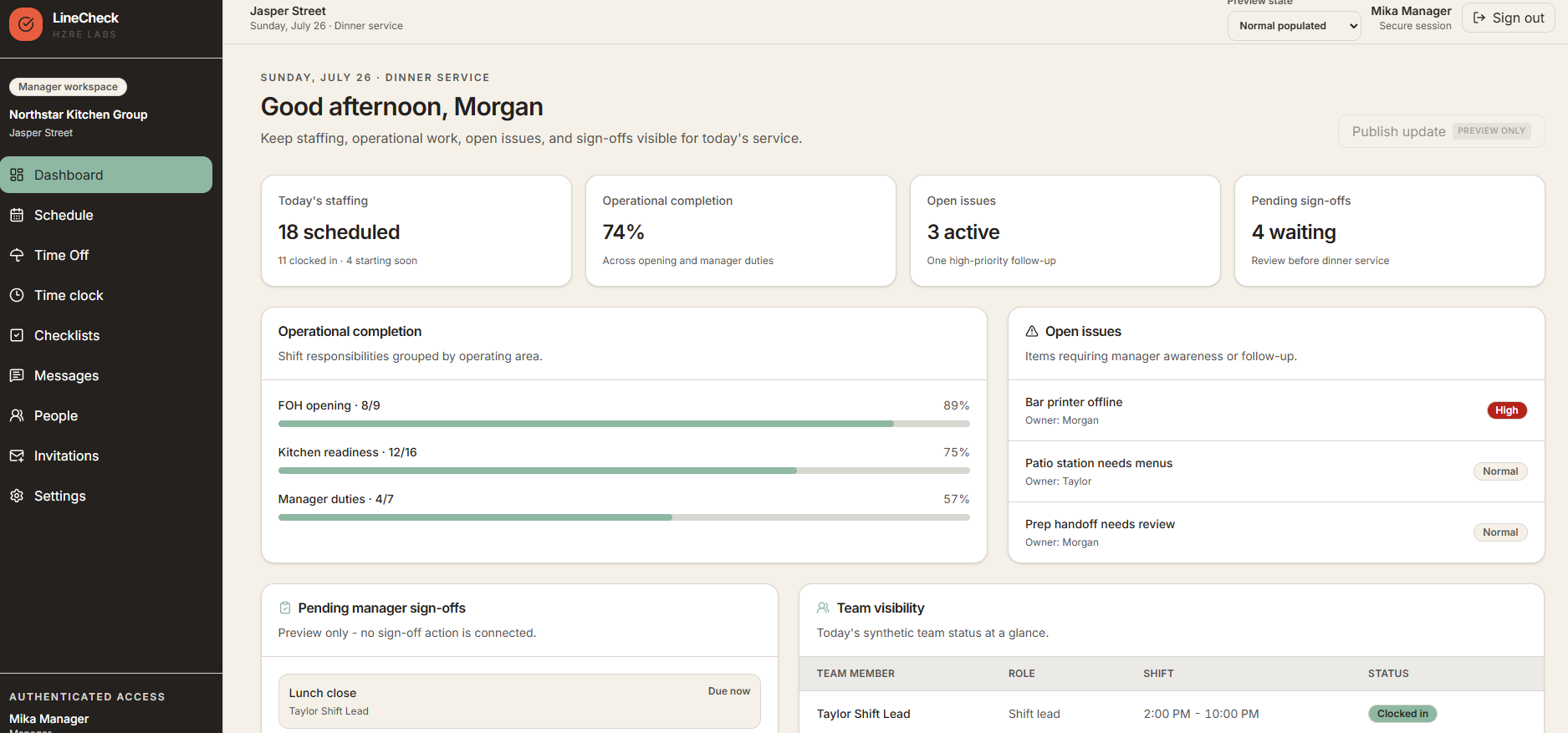Click the Time clock icon
1568x733 pixels.
pyautogui.click(x=17, y=295)
